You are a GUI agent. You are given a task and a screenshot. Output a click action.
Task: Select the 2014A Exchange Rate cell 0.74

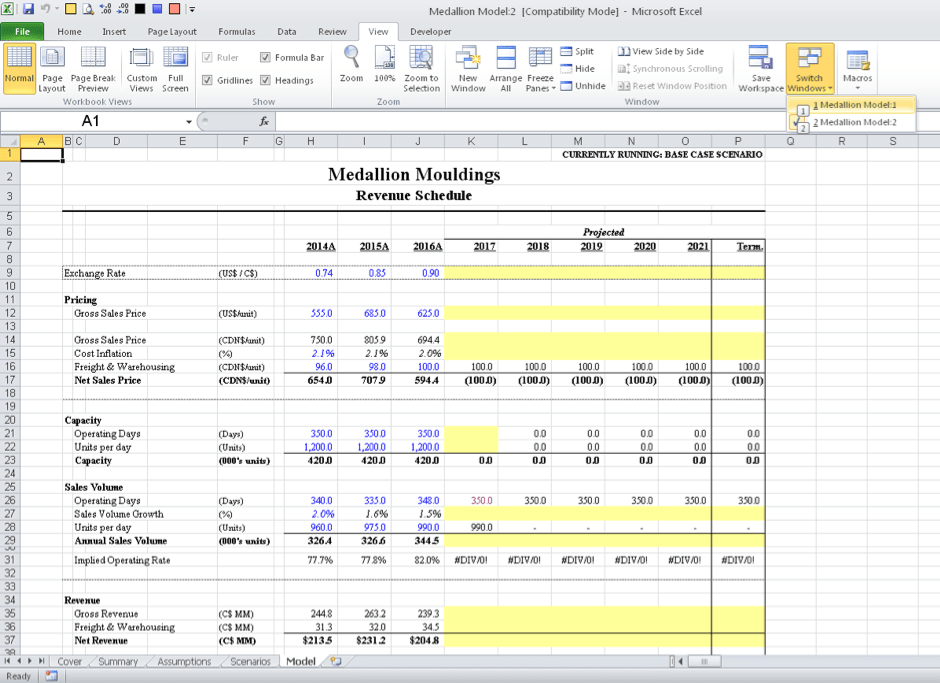(x=311, y=273)
